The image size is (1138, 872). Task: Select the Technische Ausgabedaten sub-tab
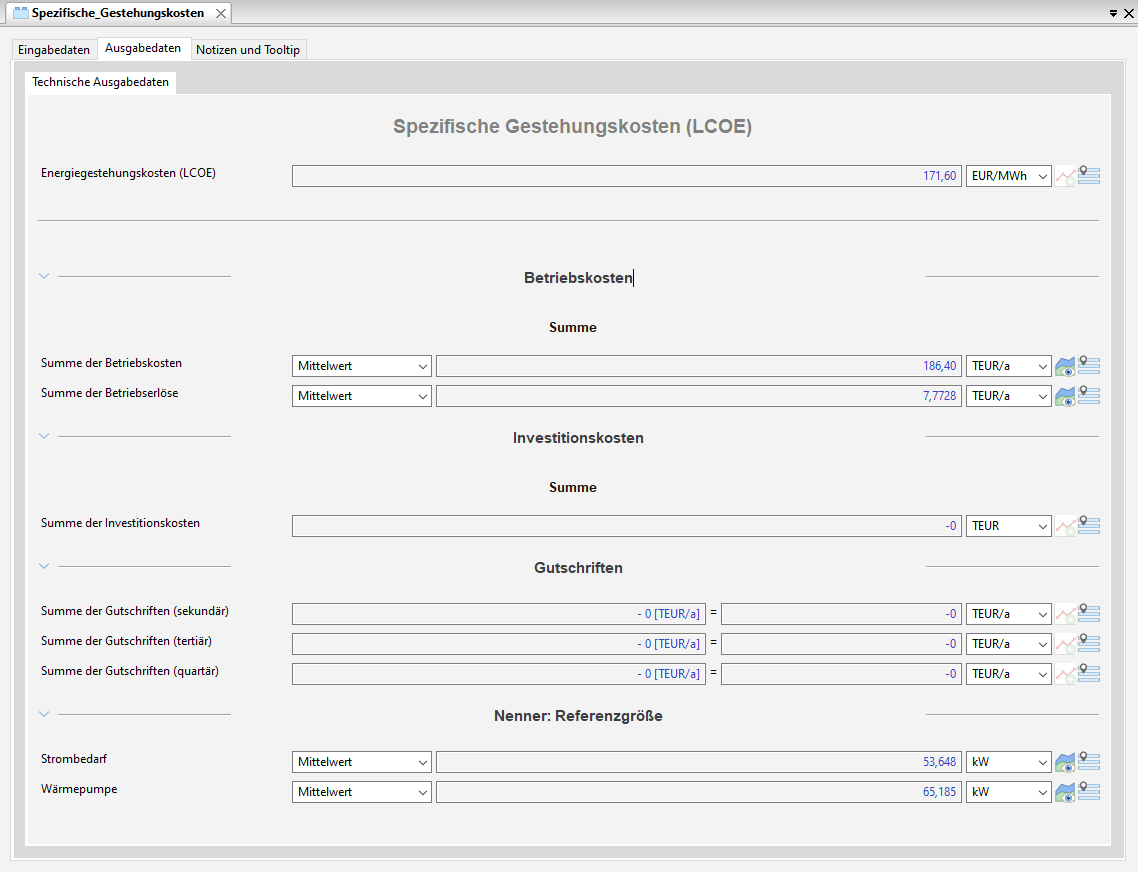pos(100,82)
